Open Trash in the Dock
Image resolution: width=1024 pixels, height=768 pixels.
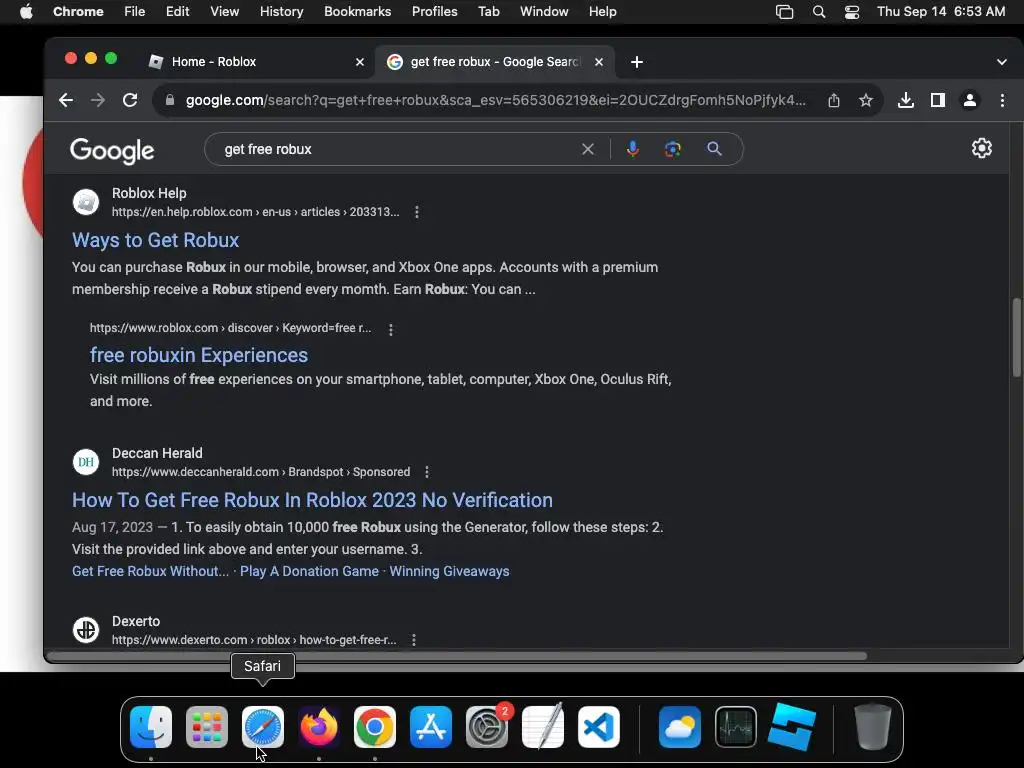[872, 726]
